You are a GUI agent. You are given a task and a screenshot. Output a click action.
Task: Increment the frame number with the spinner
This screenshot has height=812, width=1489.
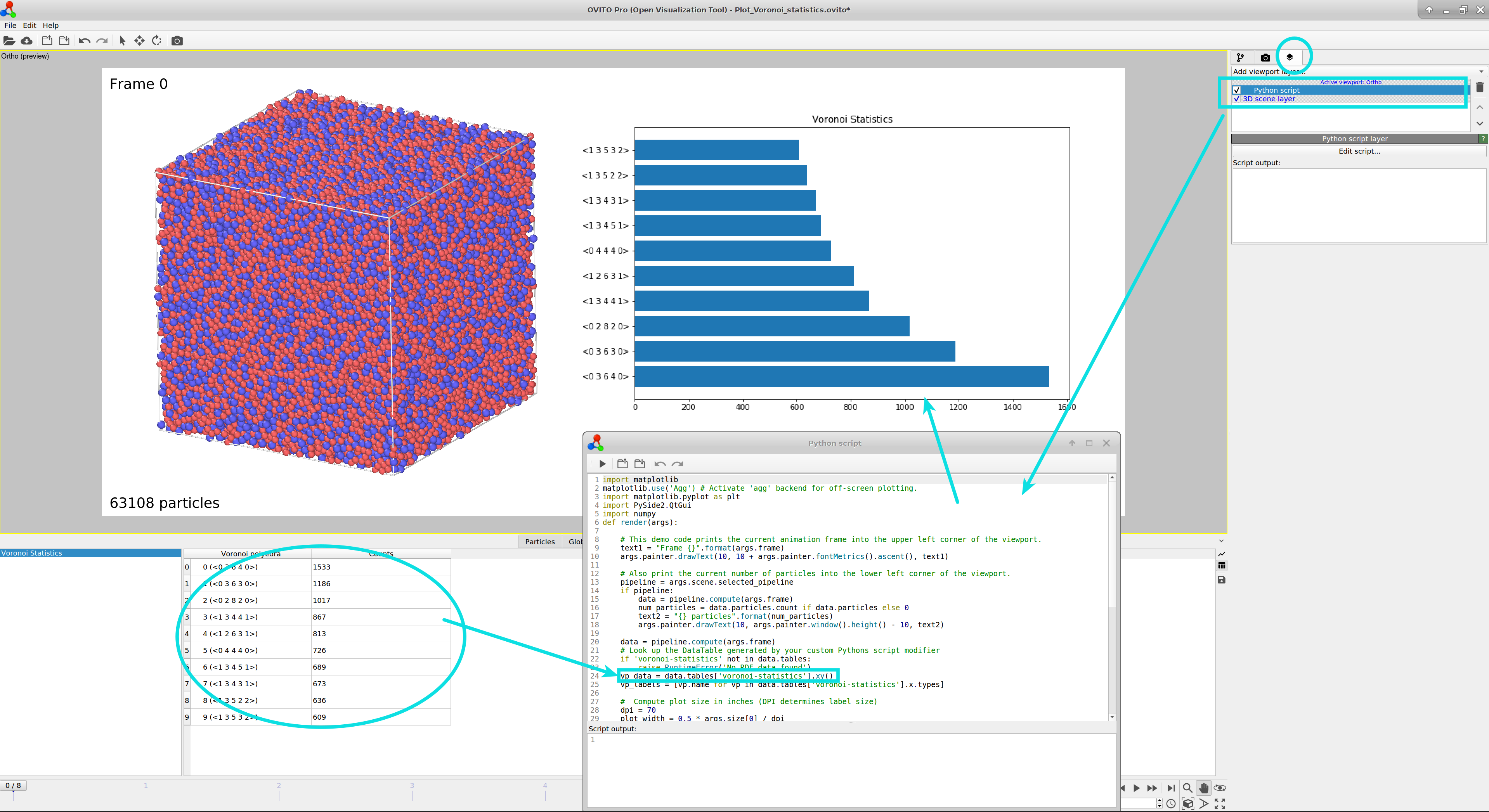(x=1160, y=801)
